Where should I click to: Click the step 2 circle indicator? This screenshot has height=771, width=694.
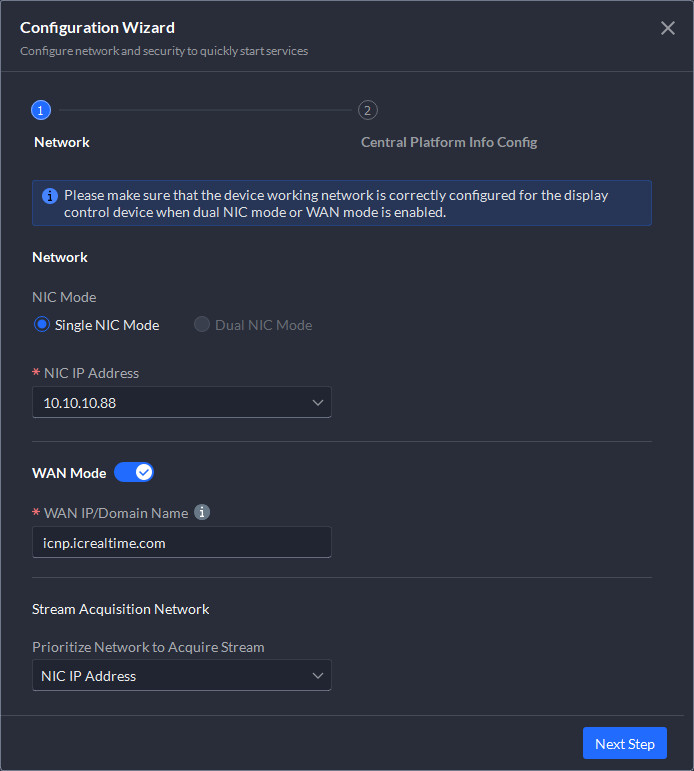[368, 110]
